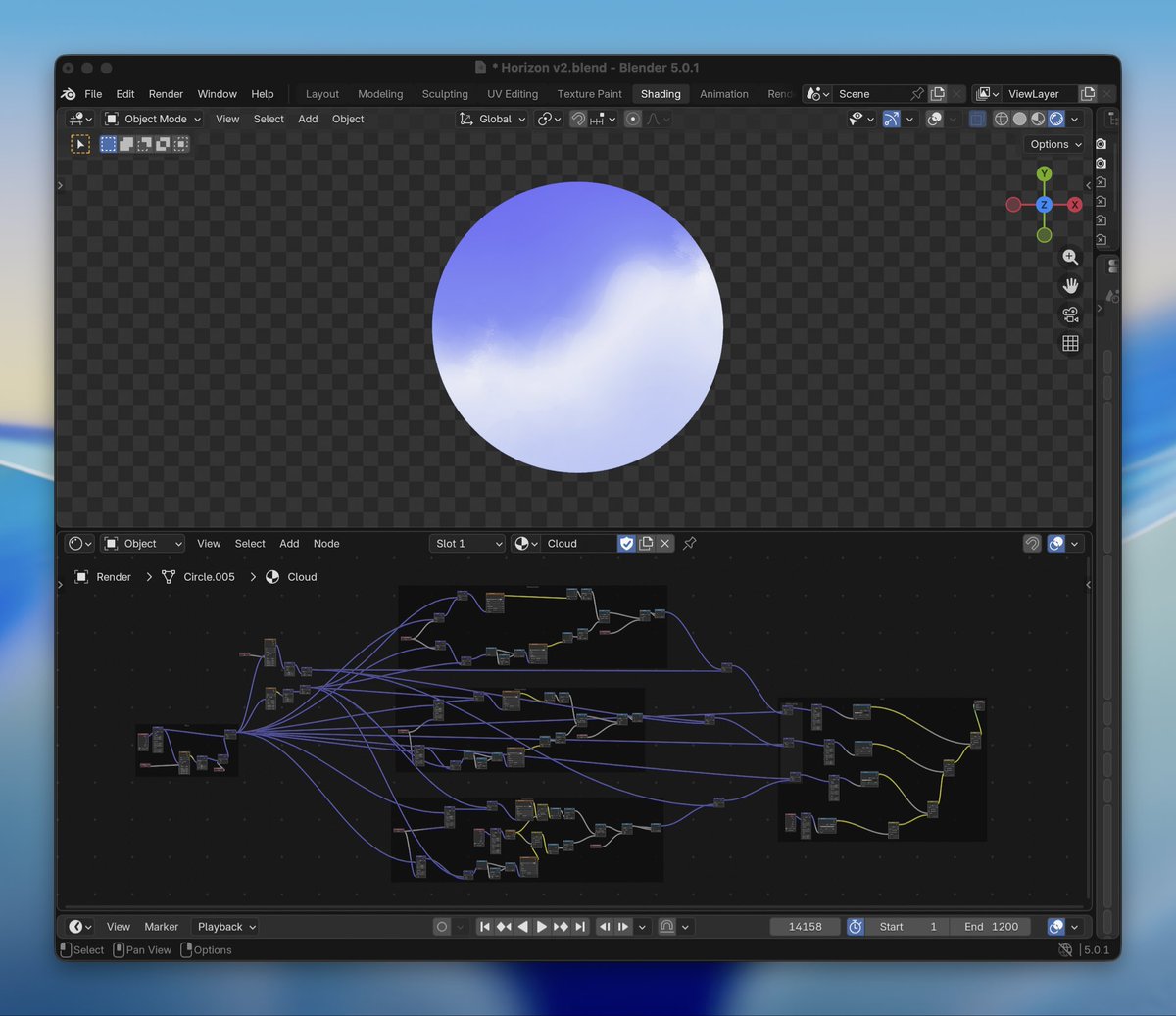The height and width of the screenshot is (1016, 1176).
Task: Unlink the Cloud material with X icon
Action: [x=665, y=544]
